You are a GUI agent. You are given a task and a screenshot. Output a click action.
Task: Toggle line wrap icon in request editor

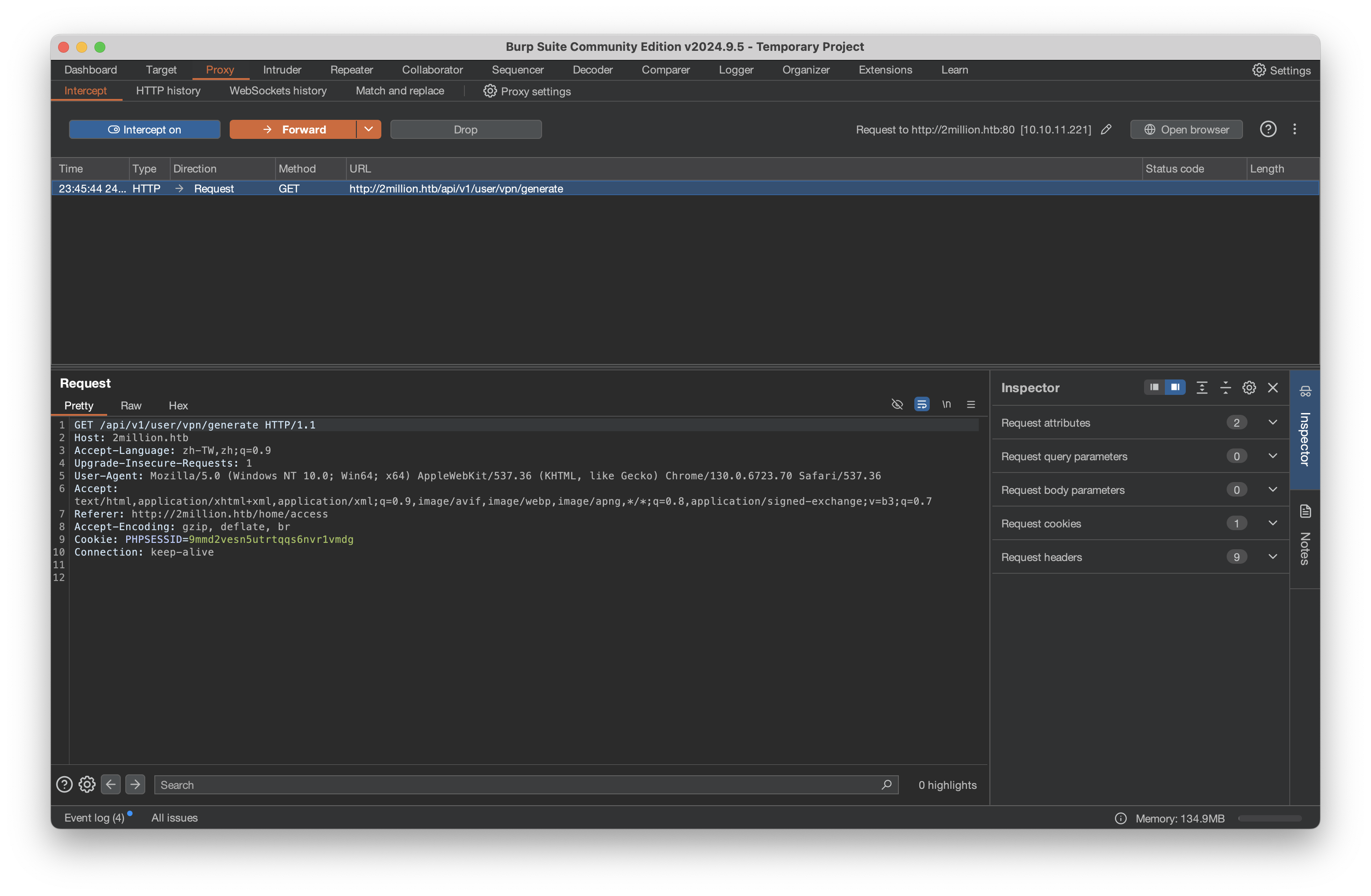coord(922,404)
